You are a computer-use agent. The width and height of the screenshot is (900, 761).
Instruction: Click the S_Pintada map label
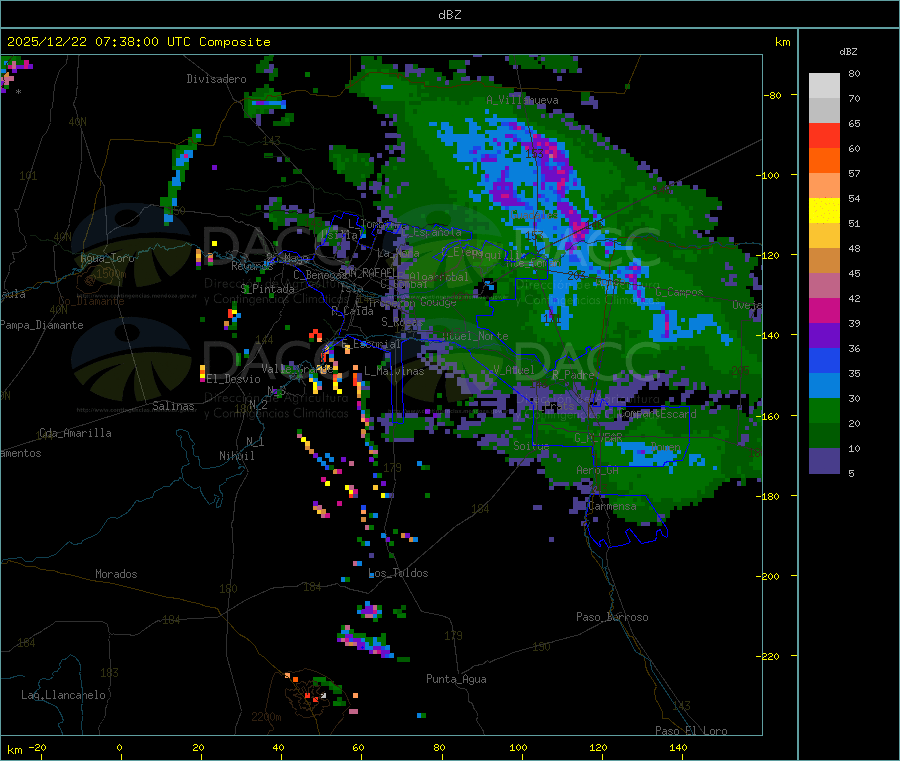[267, 289]
